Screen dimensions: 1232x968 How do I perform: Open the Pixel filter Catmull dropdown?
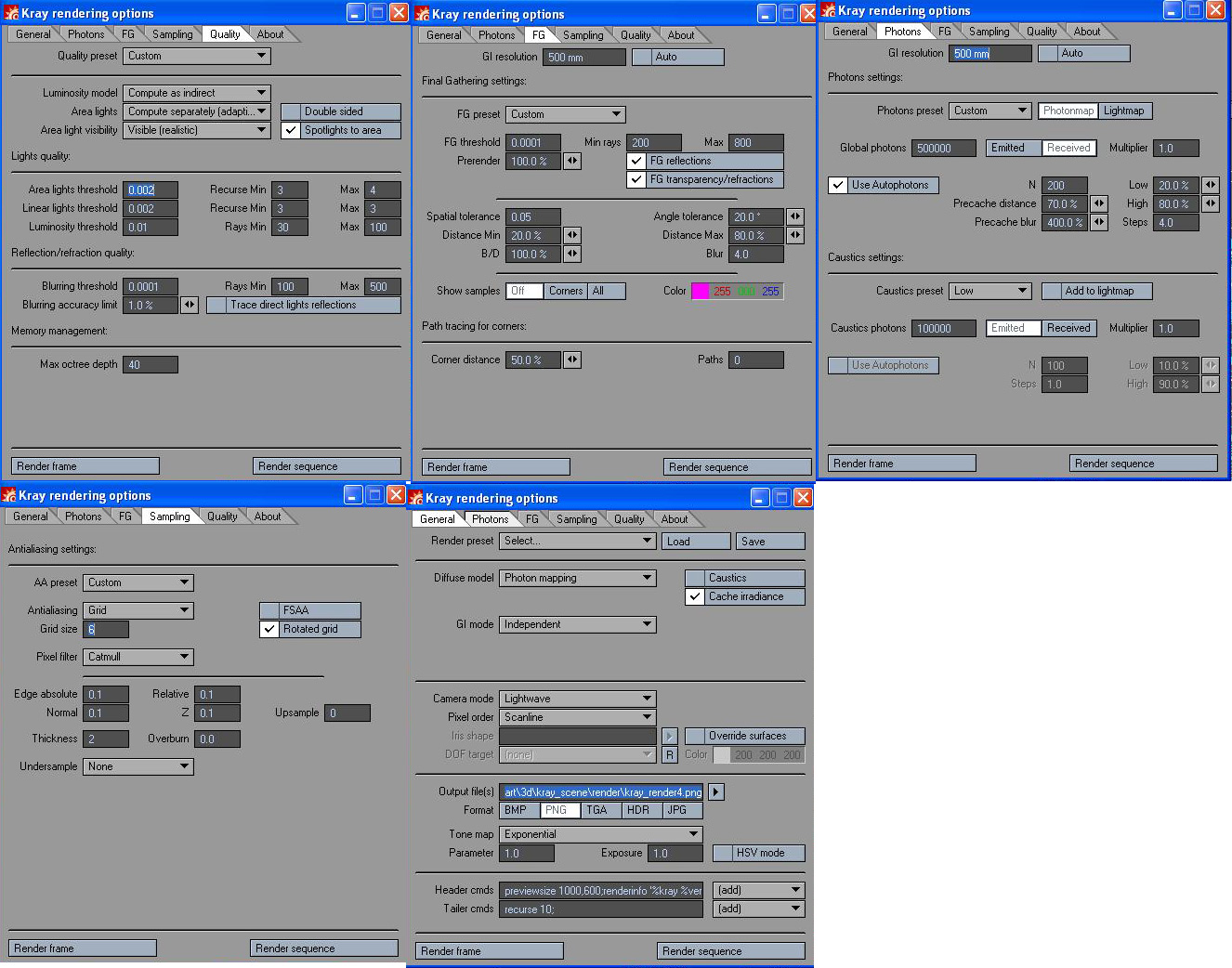(x=138, y=657)
